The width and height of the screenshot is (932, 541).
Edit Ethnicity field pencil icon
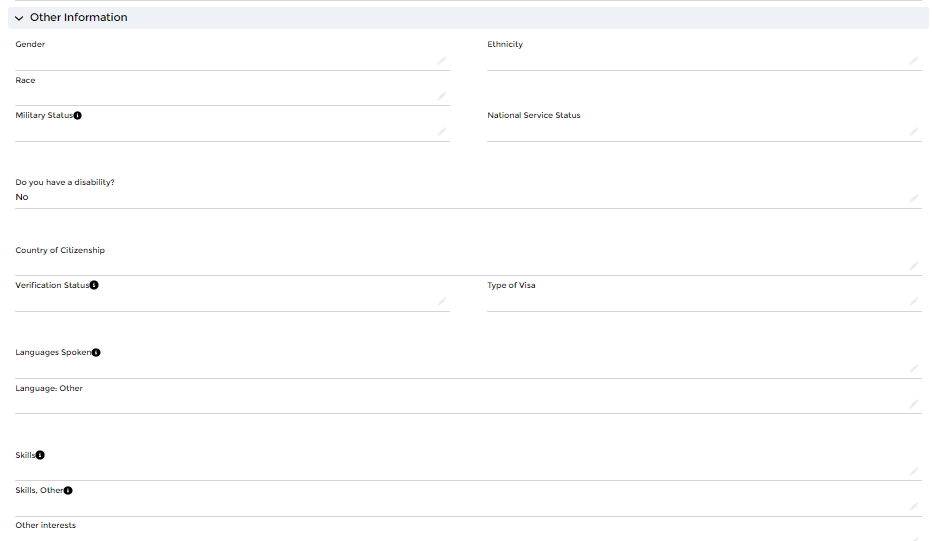point(914,61)
